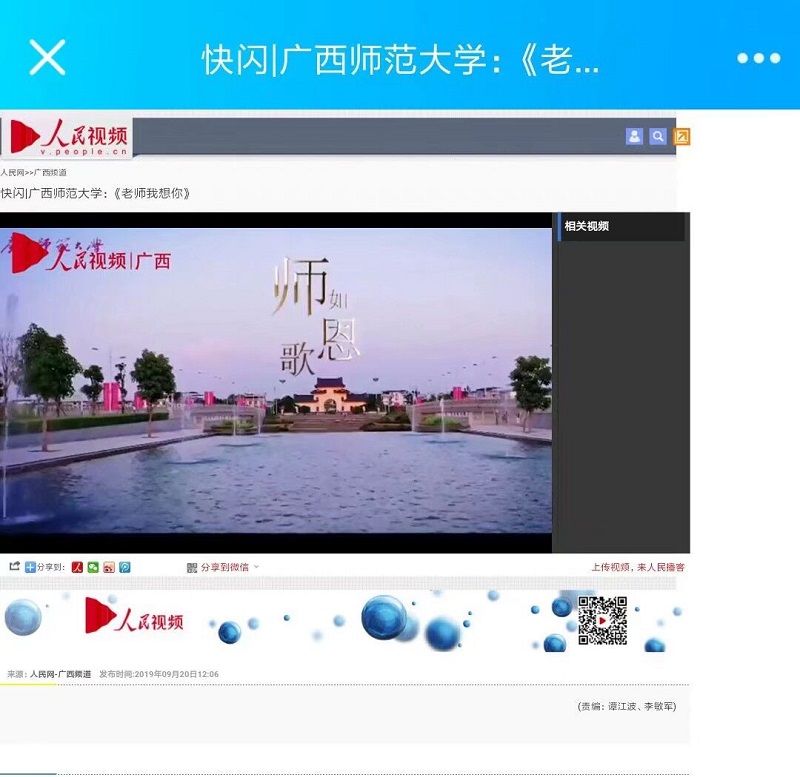Click the user account icon in header
The image size is (800, 777).
[634, 137]
